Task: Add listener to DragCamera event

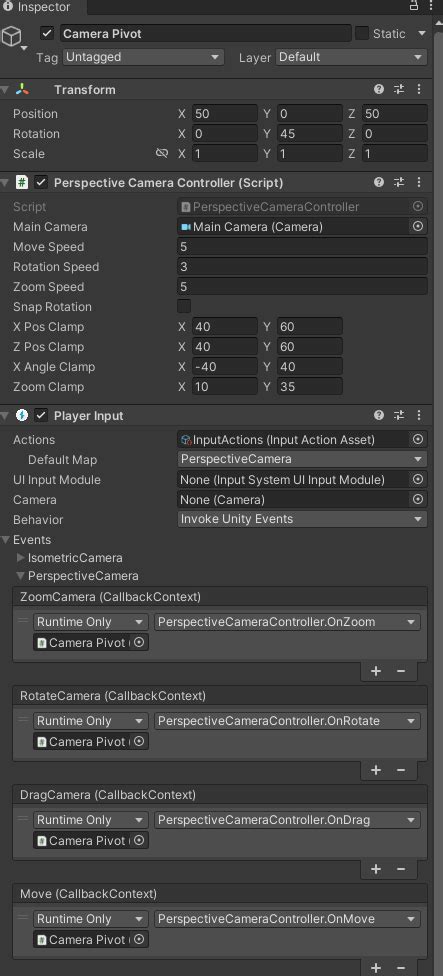Action: (x=376, y=869)
